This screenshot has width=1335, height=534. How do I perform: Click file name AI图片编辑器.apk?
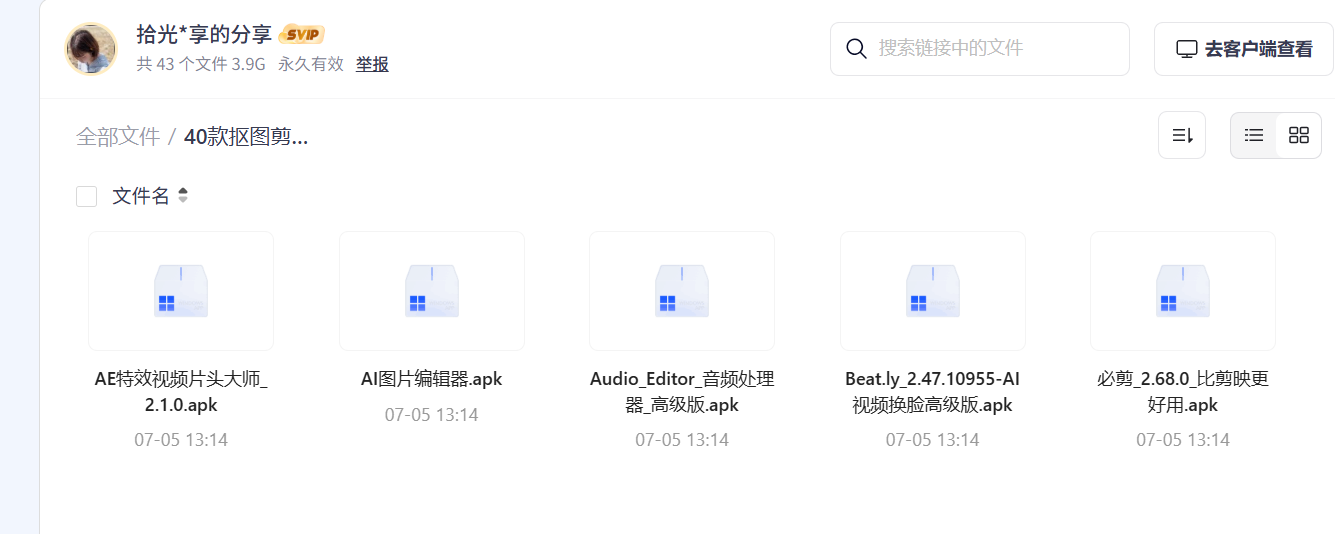tap(432, 379)
